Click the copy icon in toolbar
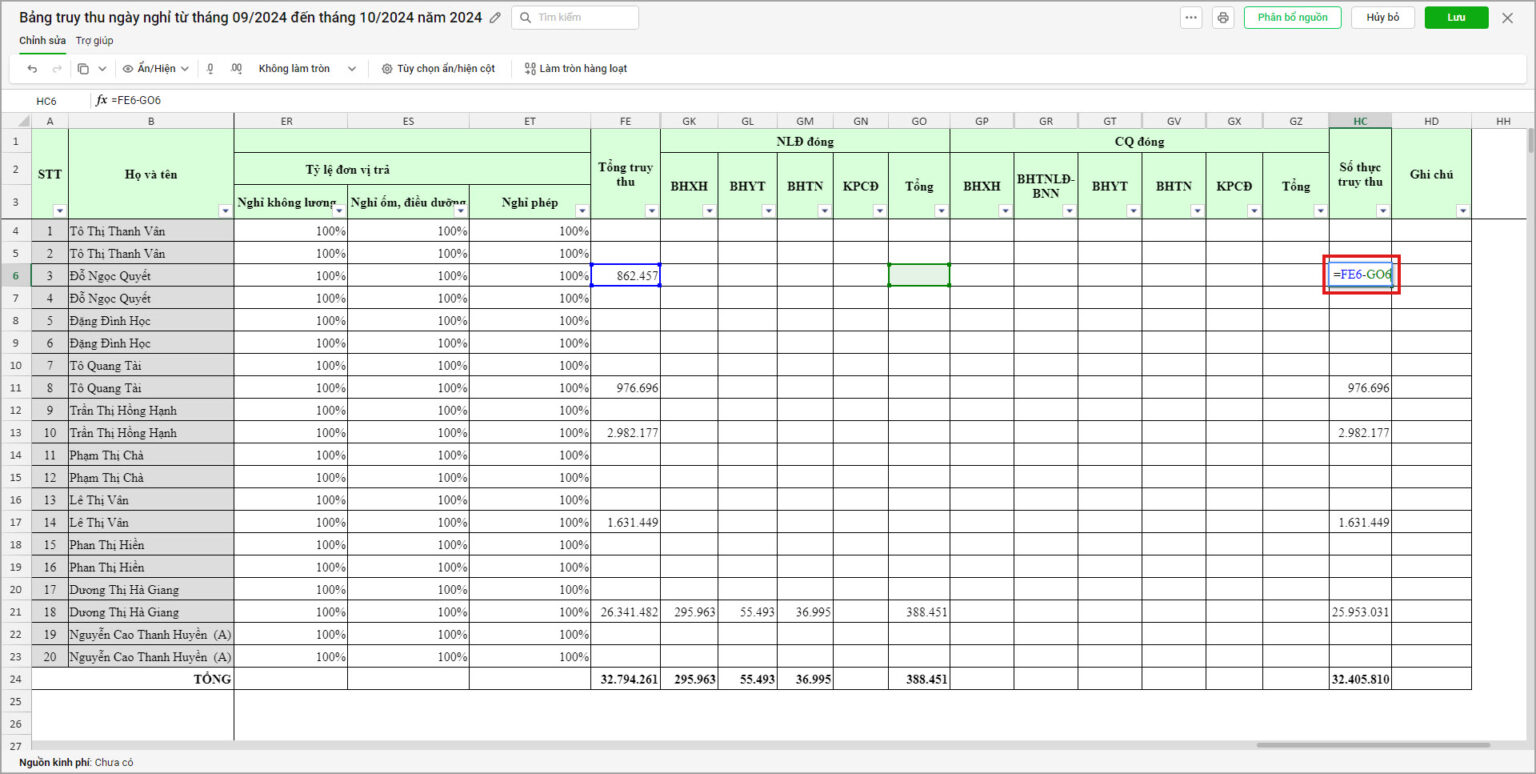Viewport: 1536px width, 774px height. coord(83,69)
